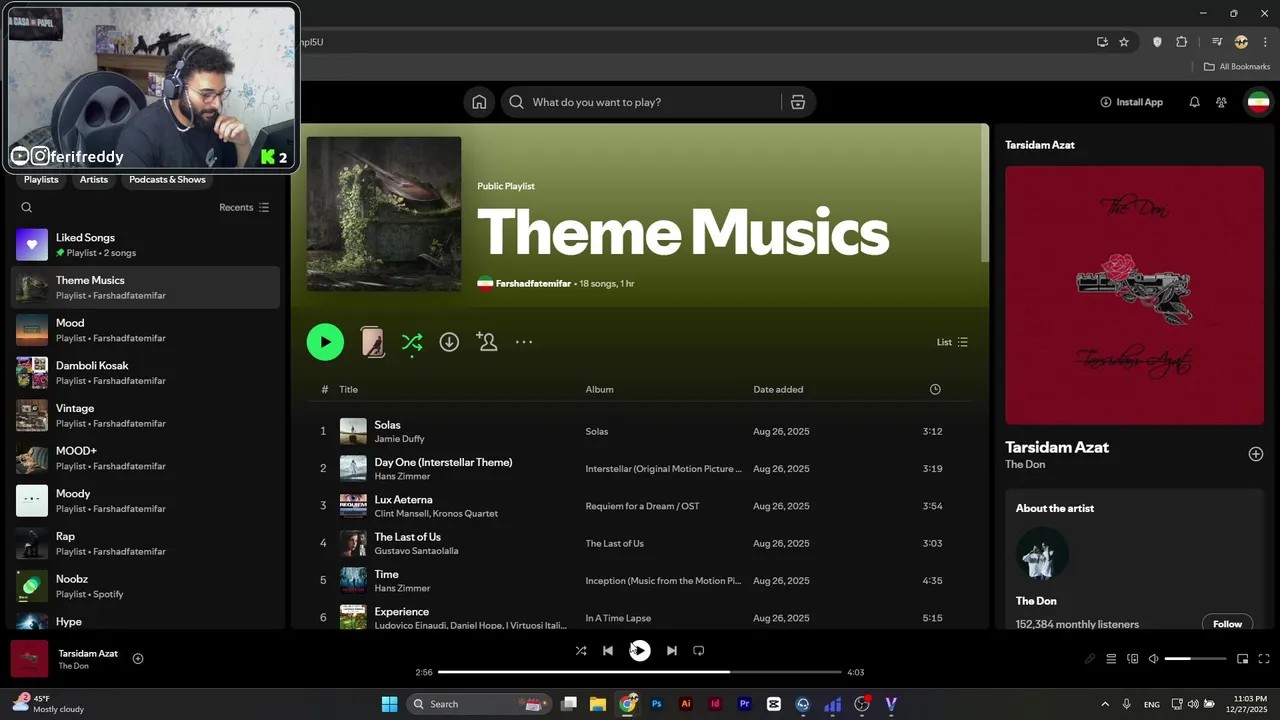Click the Theme Musics cover art
The image size is (1280, 720).
[384, 214]
